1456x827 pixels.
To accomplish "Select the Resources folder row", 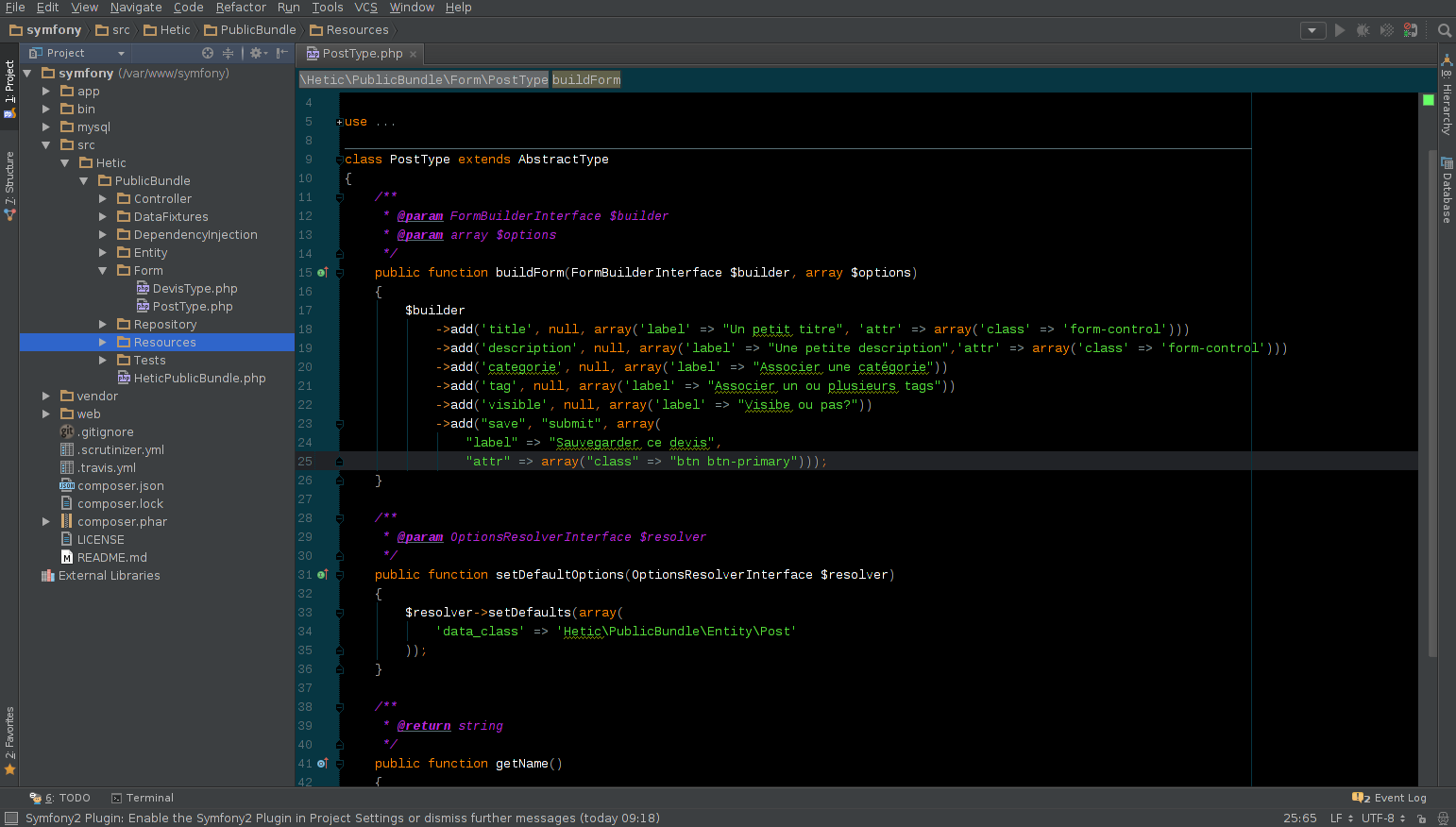I will tap(158, 343).
